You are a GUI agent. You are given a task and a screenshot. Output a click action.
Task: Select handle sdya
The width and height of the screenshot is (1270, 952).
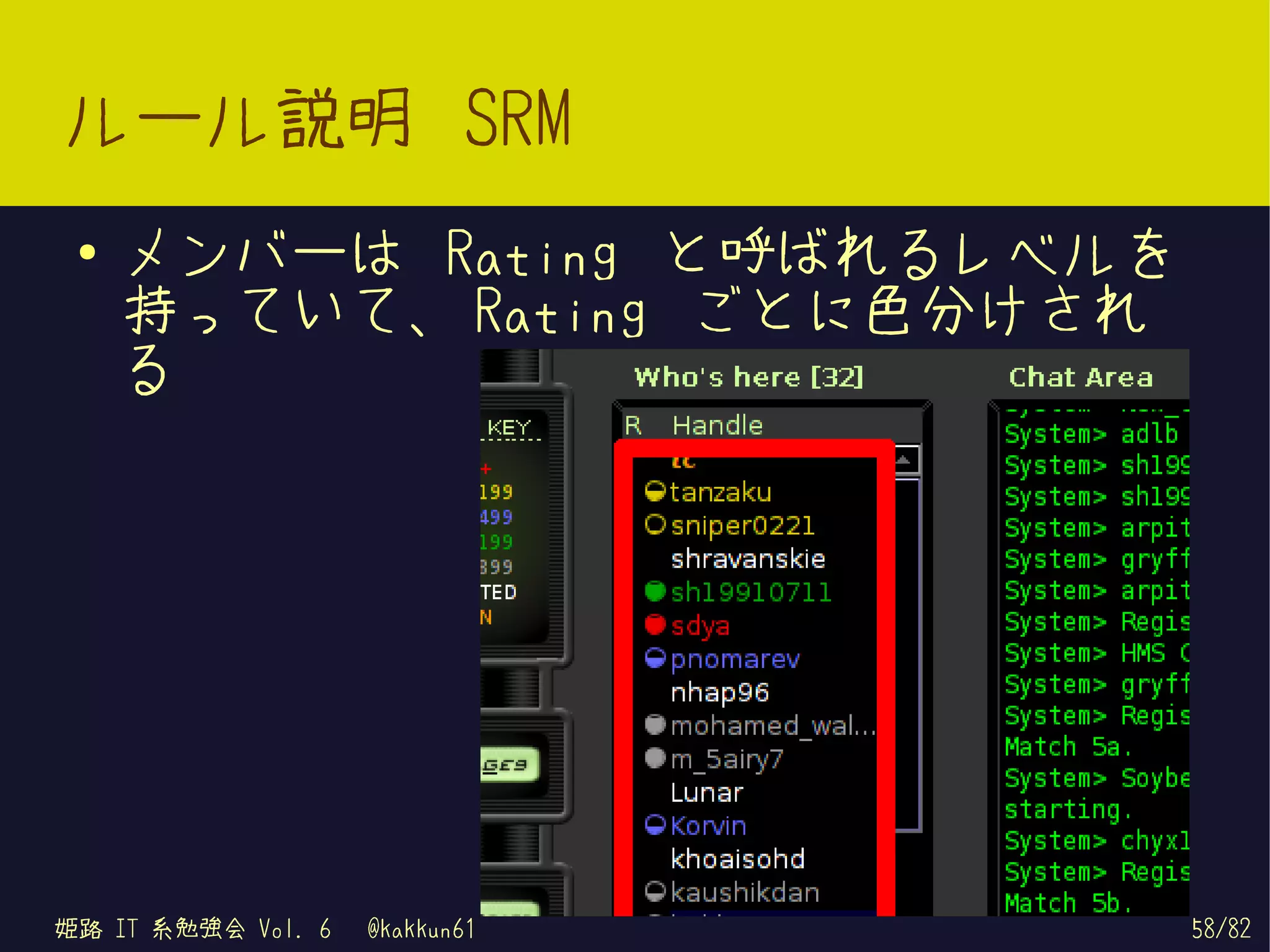(x=700, y=626)
